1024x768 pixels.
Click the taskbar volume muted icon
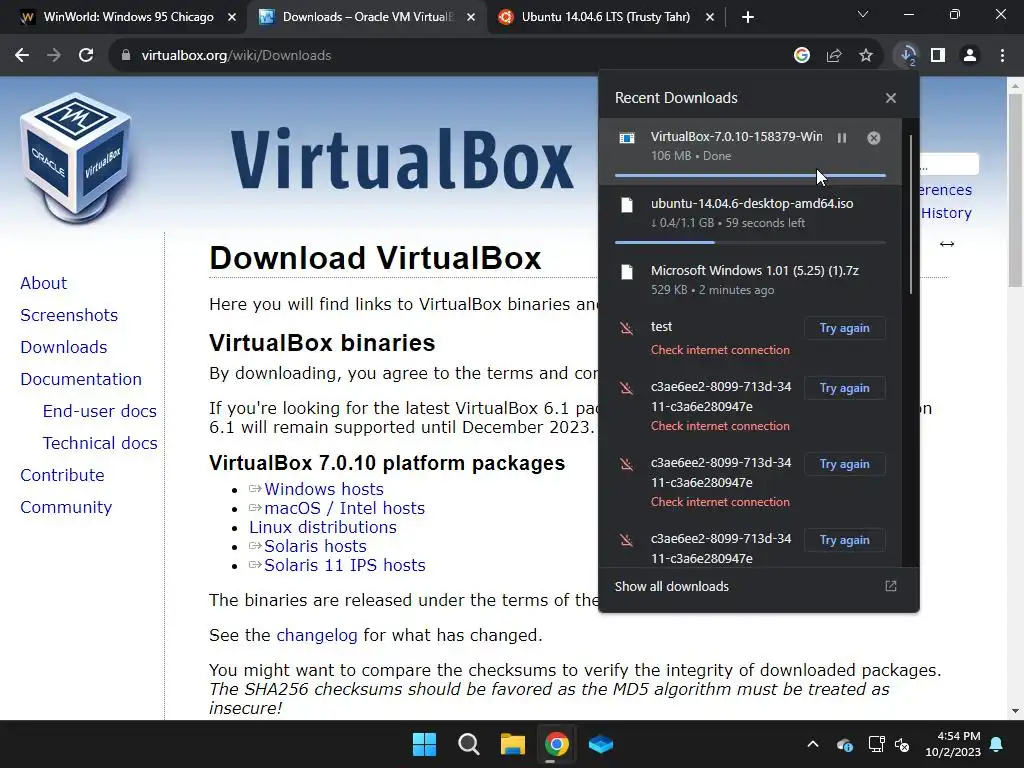point(902,744)
